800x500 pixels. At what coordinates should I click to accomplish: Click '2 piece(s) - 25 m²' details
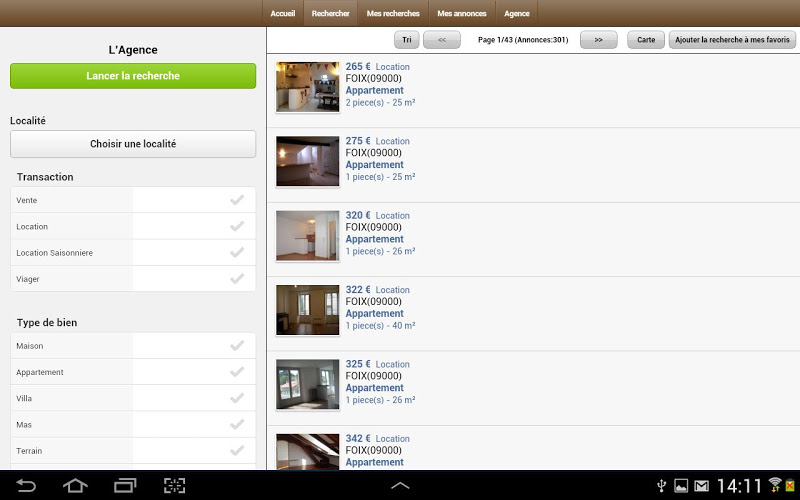tap(380, 103)
